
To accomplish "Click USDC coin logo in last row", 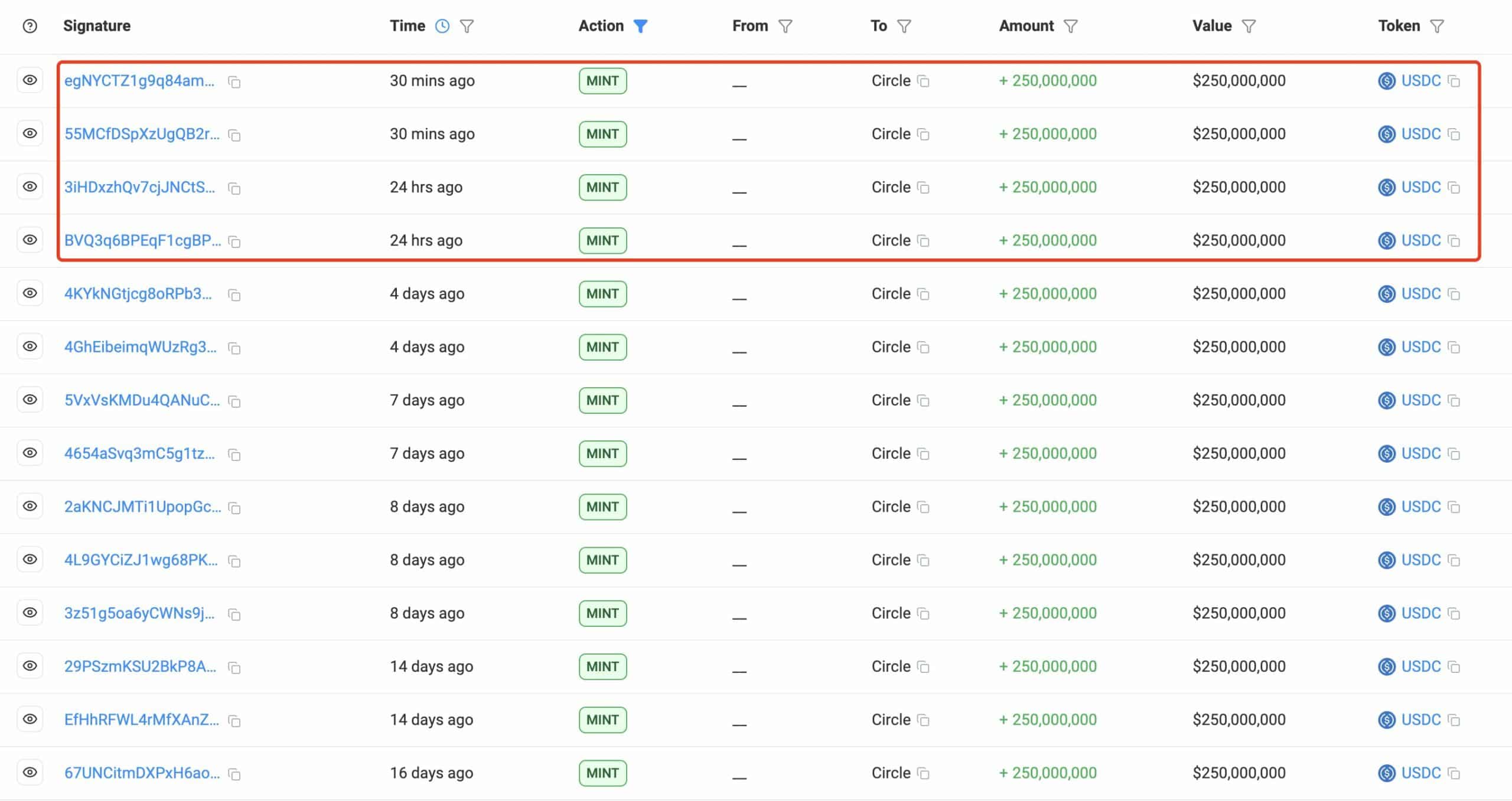I will 1386,773.
